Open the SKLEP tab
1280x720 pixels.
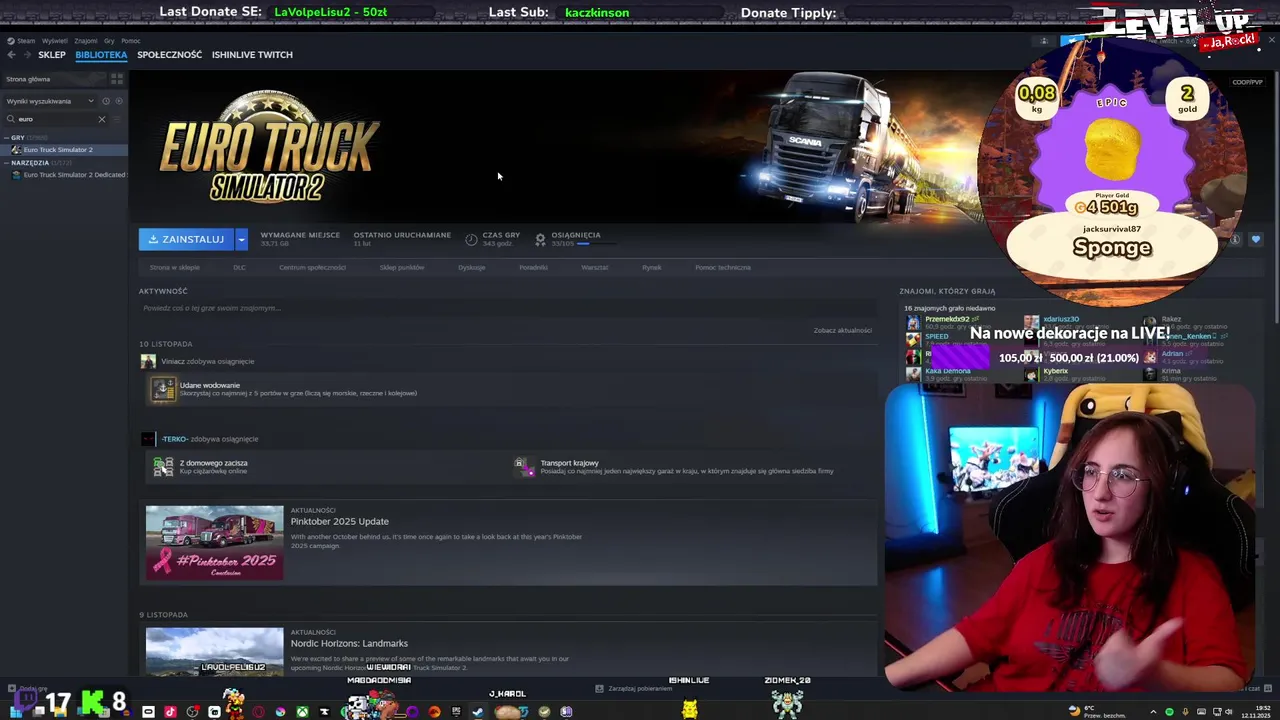coord(52,55)
